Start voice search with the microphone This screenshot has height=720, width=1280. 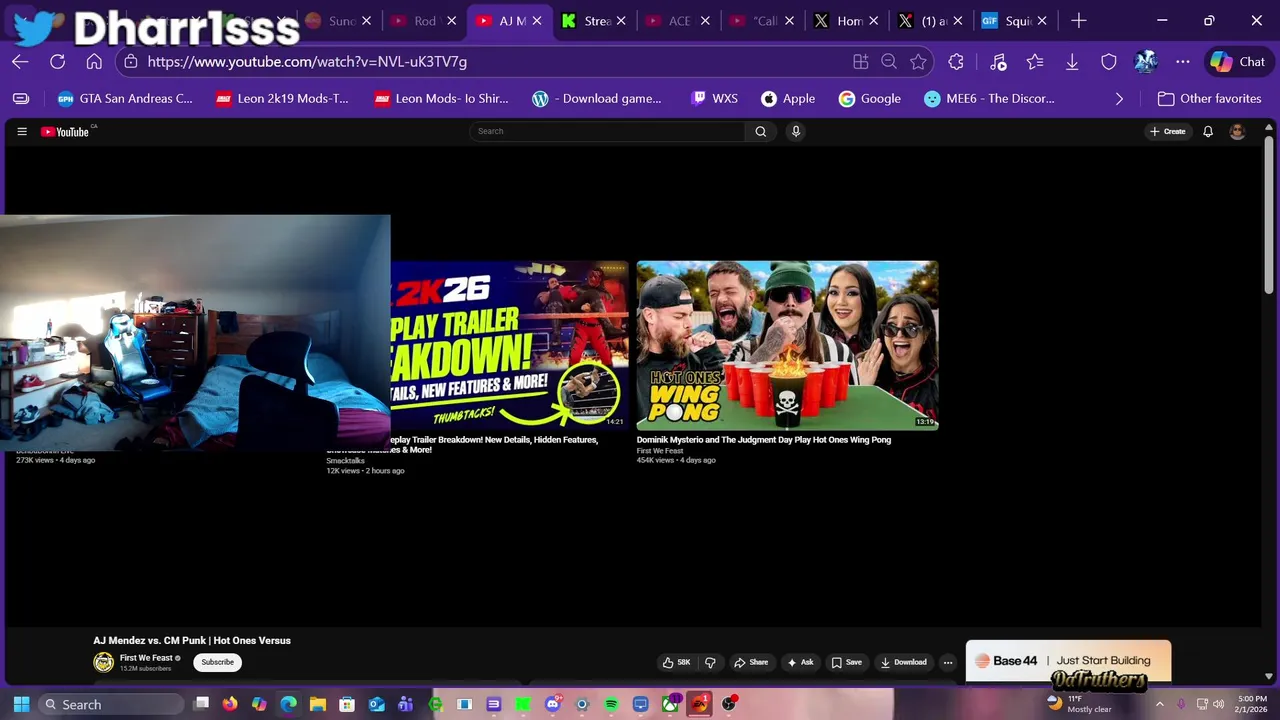coord(796,131)
